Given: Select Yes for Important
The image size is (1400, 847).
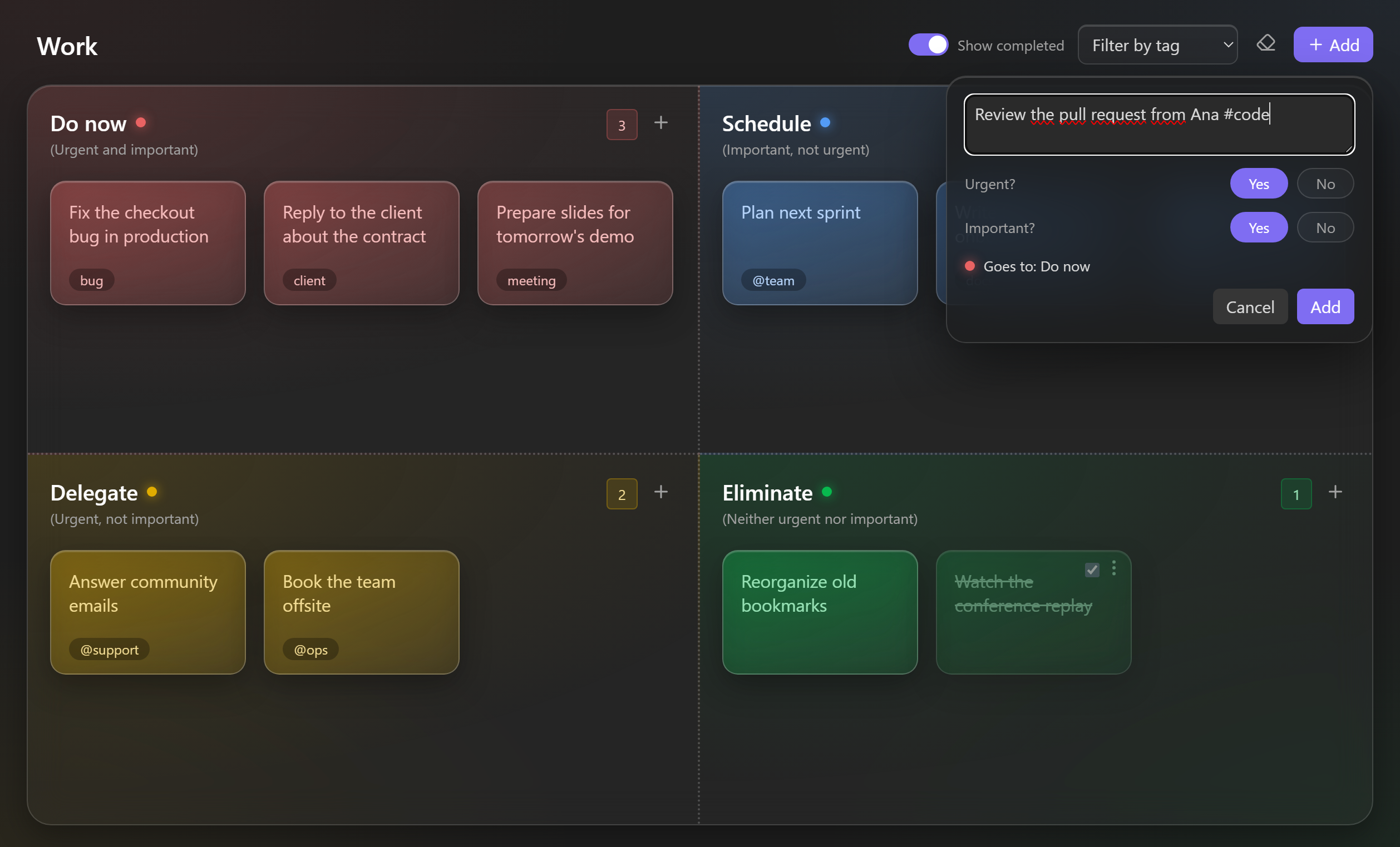Looking at the screenshot, I should tap(1259, 227).
